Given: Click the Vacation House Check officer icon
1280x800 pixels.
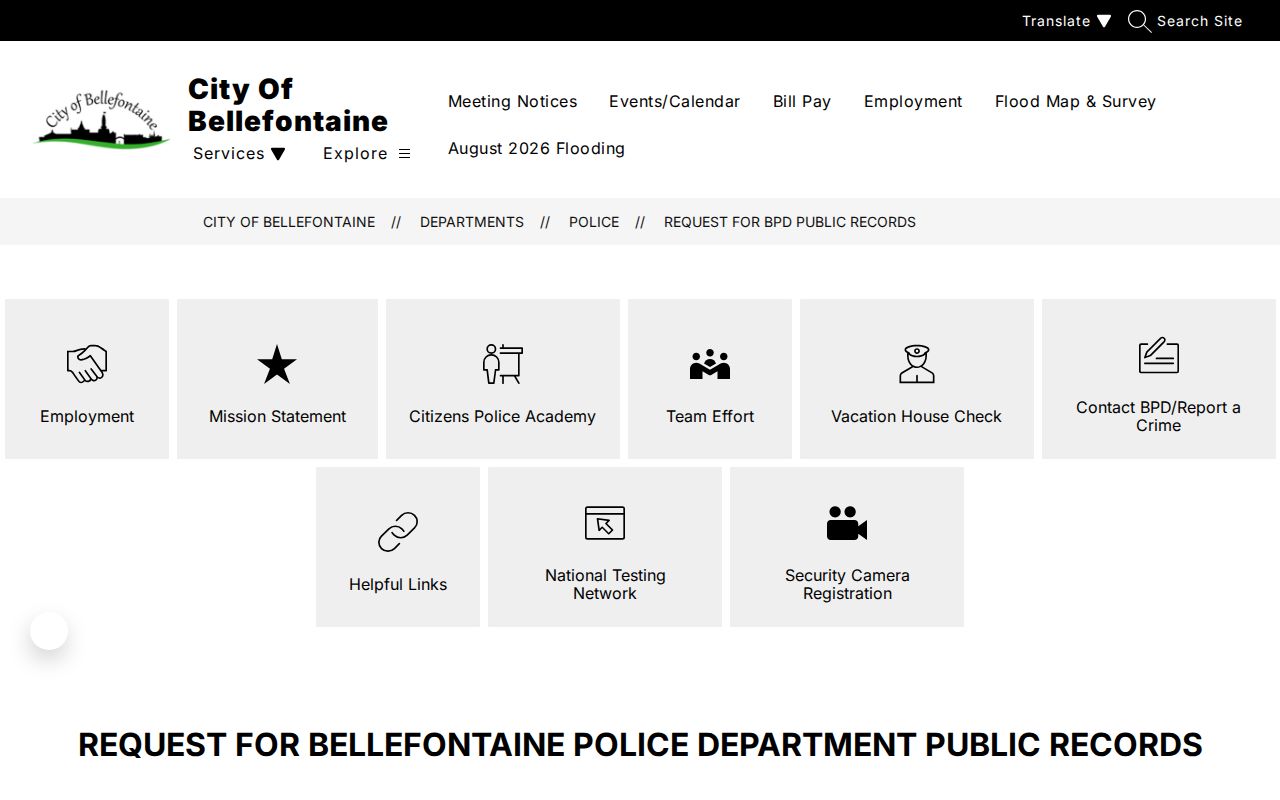Looking at the screenshot, I should coord(916,364).
